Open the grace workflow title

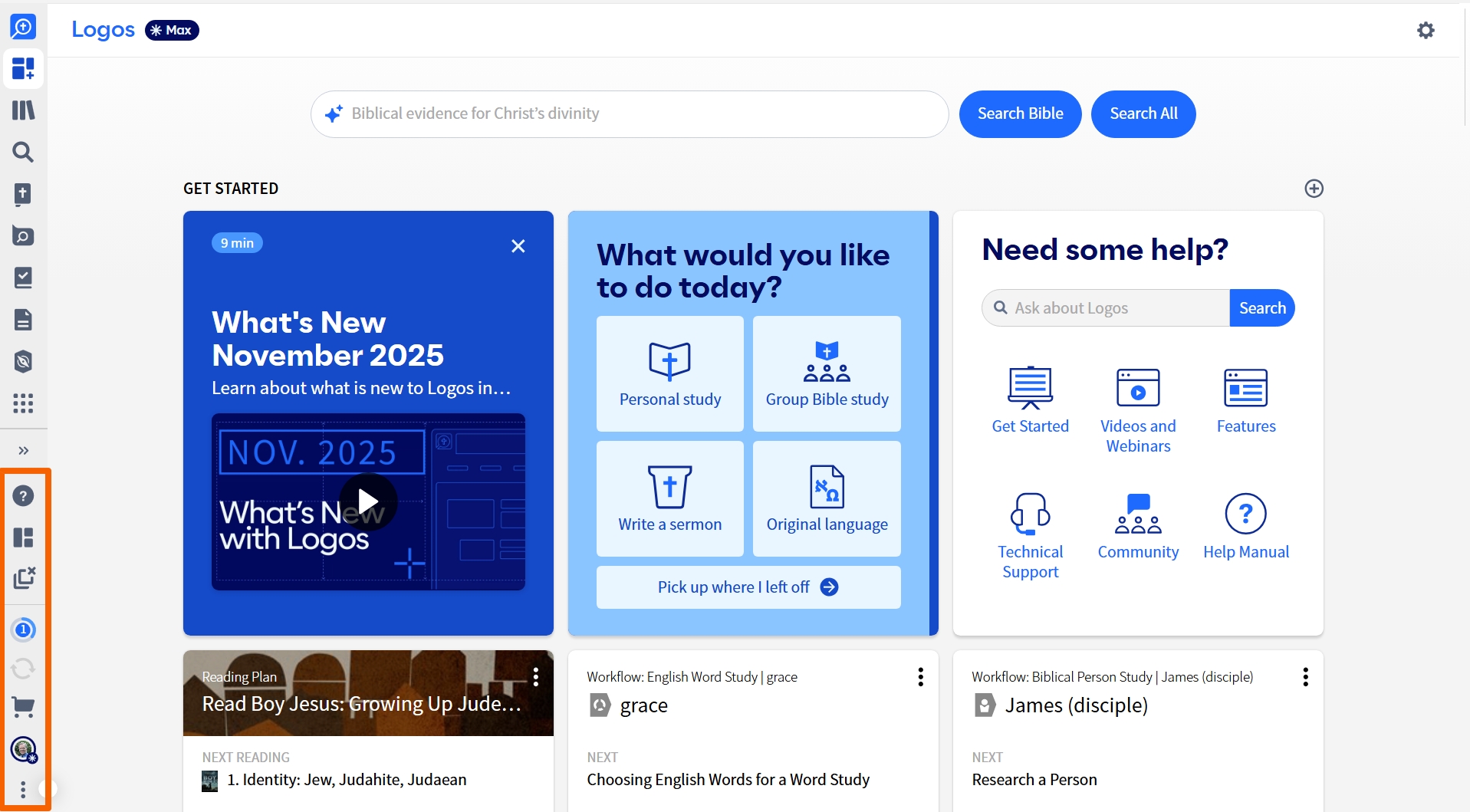(x=644, y=705)
